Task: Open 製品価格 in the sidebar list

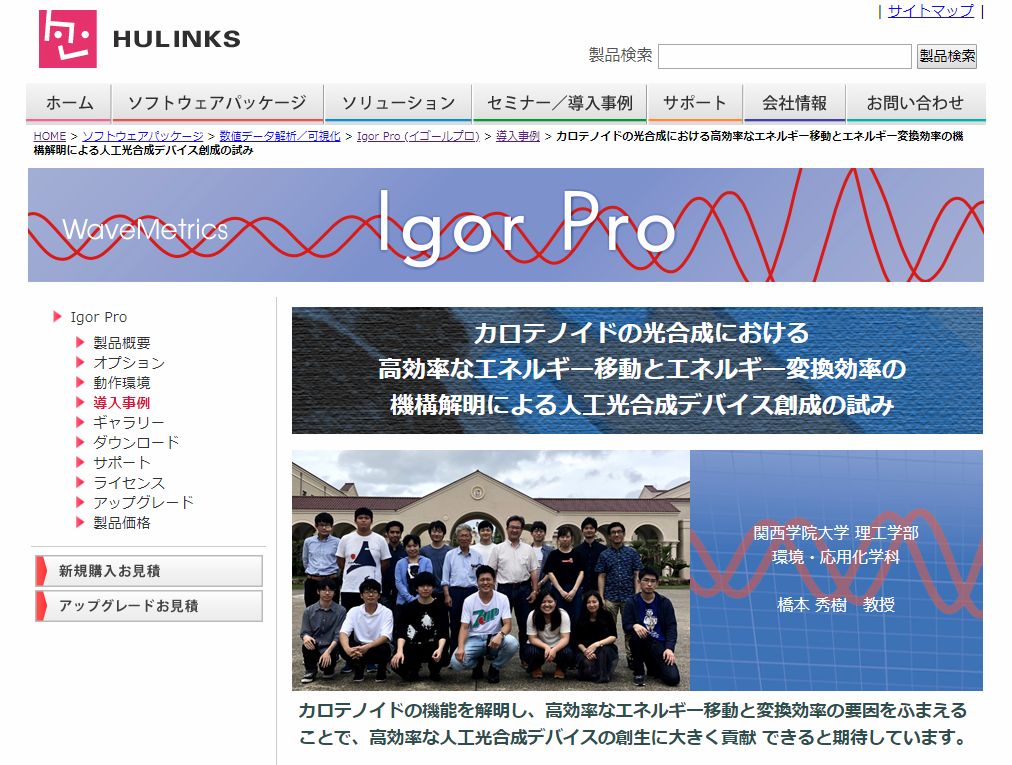Action: click(x=122, y=522)
